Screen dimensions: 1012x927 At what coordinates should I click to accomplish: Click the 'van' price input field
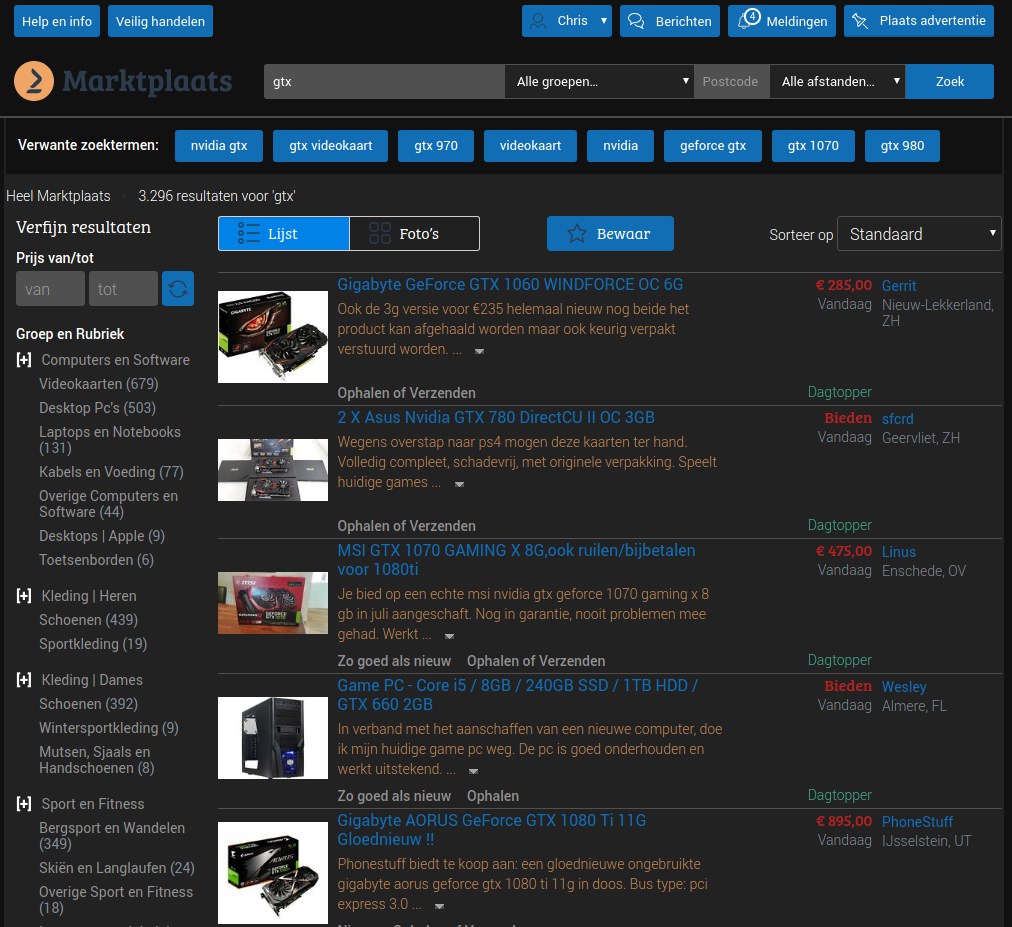[50, 288]
